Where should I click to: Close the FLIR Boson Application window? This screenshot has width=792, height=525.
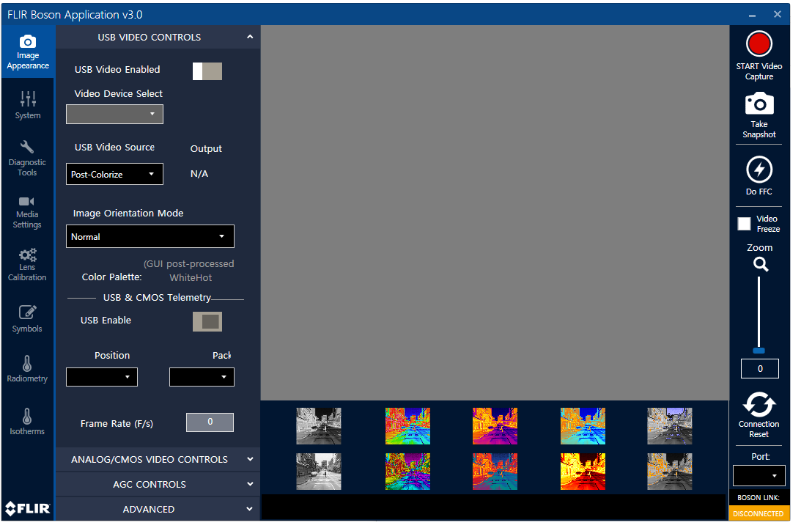[x=777, y=14]
